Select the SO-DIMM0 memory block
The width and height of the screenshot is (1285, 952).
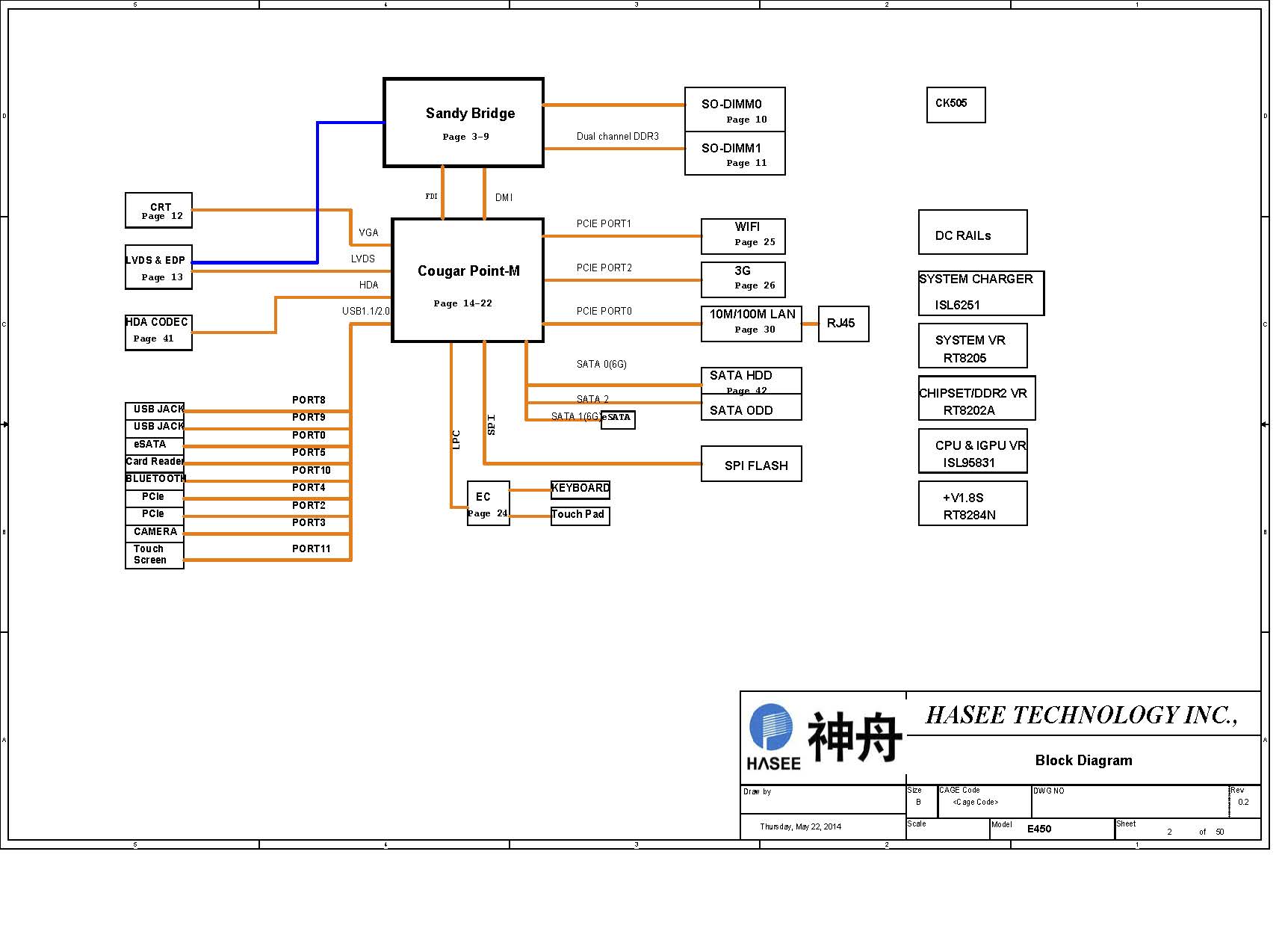pyautogui.click(x=734, y=110)
